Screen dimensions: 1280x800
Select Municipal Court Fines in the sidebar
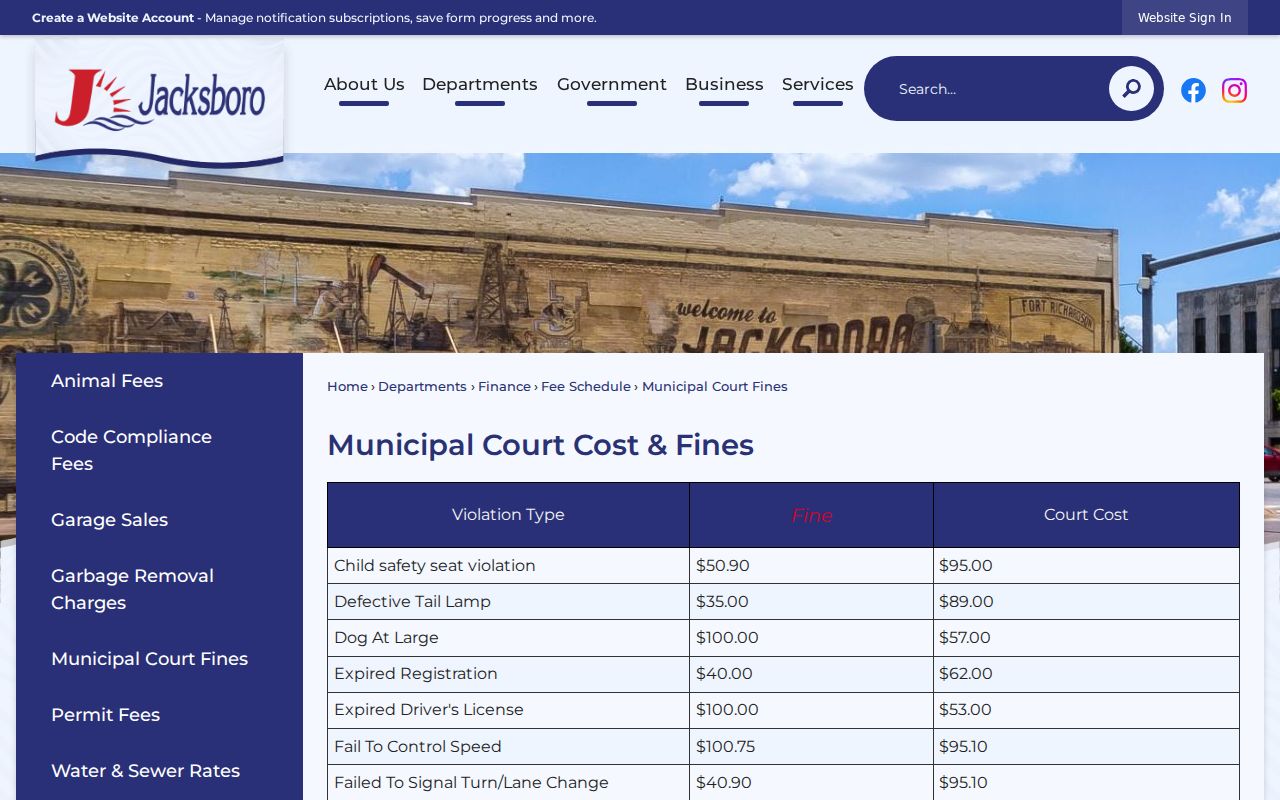click(150, 659)
